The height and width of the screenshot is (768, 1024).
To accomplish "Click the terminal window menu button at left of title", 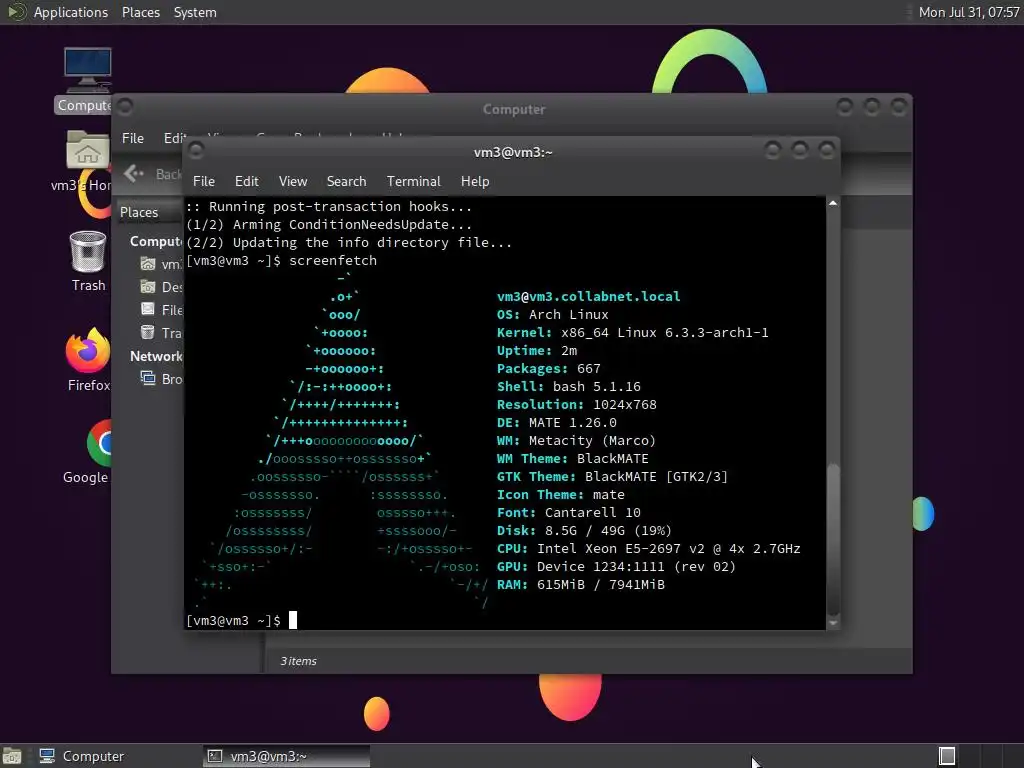I will (x=196, y=152).
